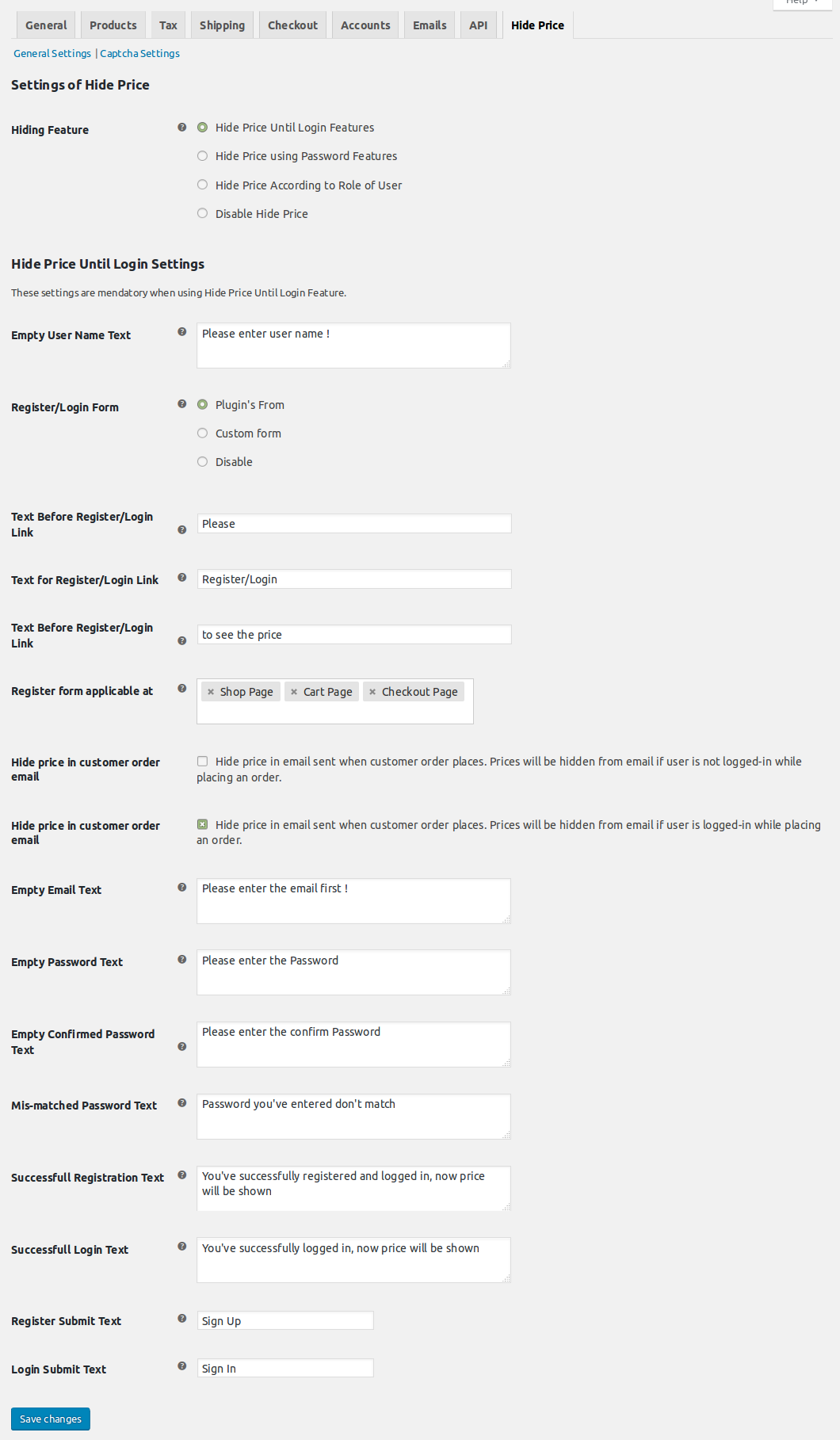Click help icon for Text for Register/Login Link
The height and width of the screenshot is (1440, 840).
point(182,578)
